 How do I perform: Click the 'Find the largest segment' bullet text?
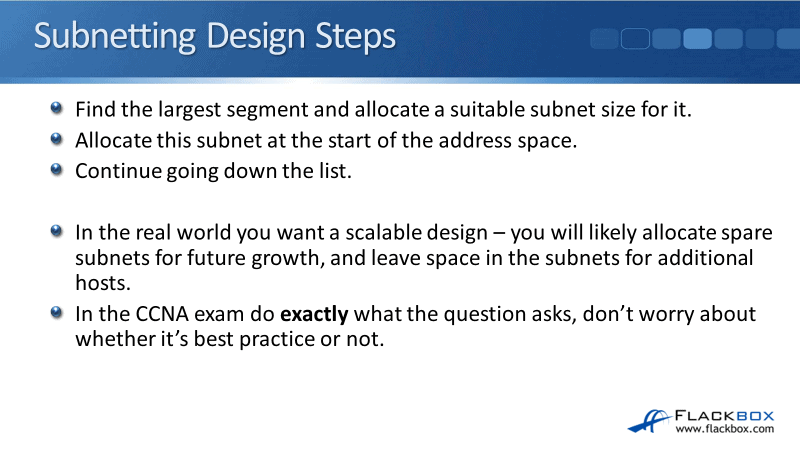coord(397,109)
